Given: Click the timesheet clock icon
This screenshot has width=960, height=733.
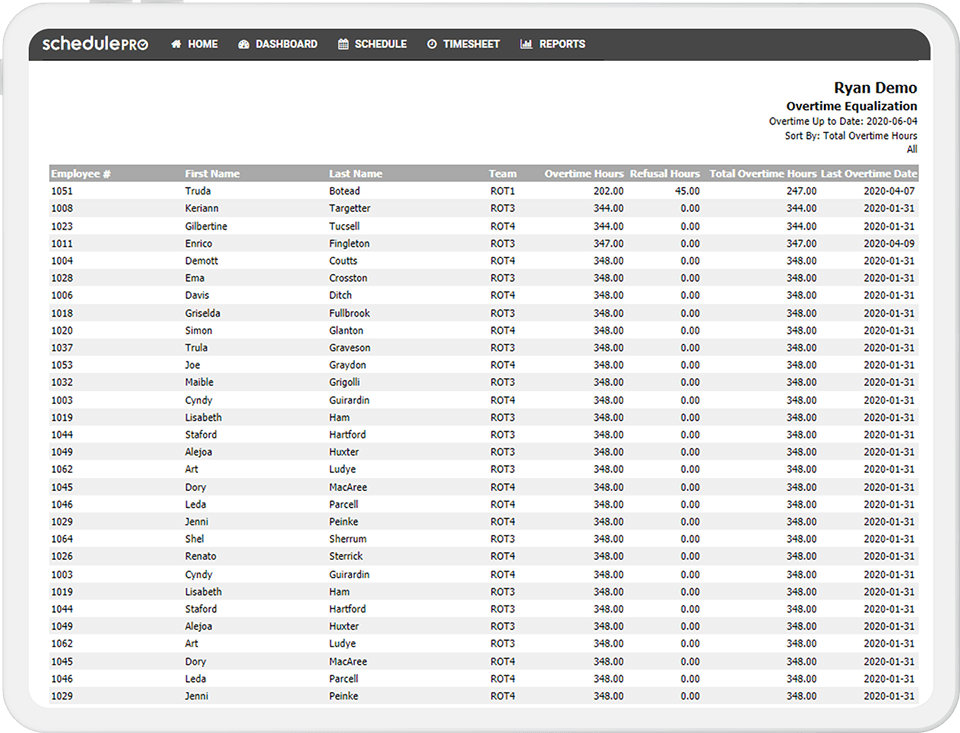Looking at the screenshot, I should [x=432, y=44].
